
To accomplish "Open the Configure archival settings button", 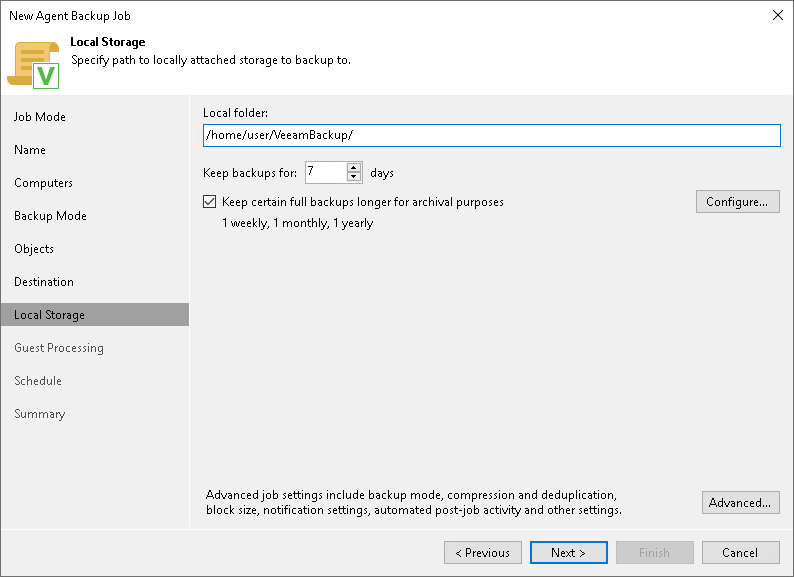I will click(x=737, y=202).
